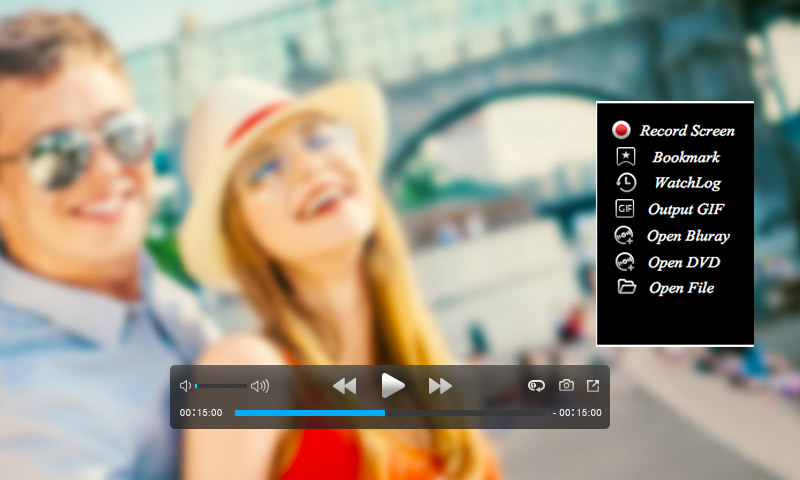Select the Record Screen menu label

click(687, 131)
